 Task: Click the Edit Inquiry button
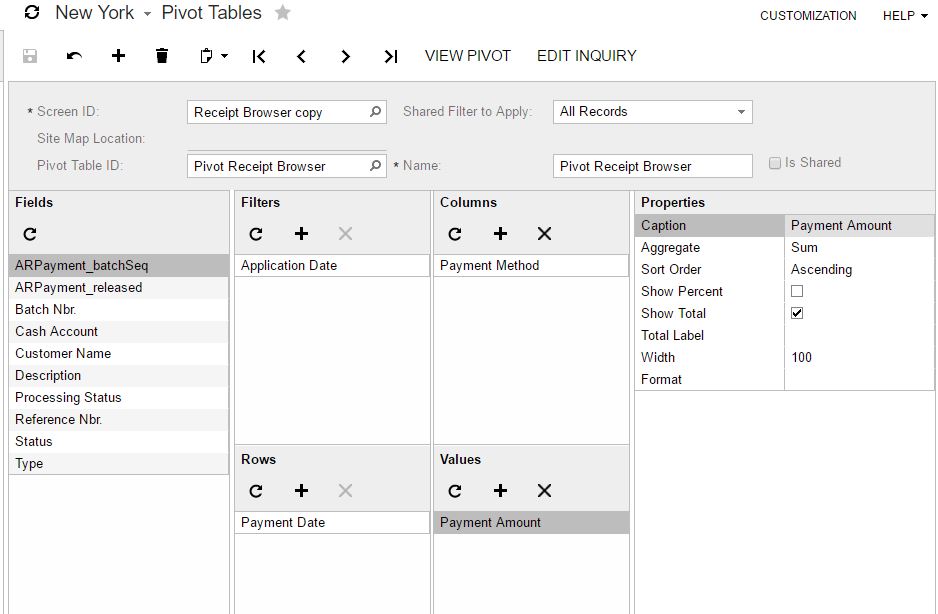point(587,56)
